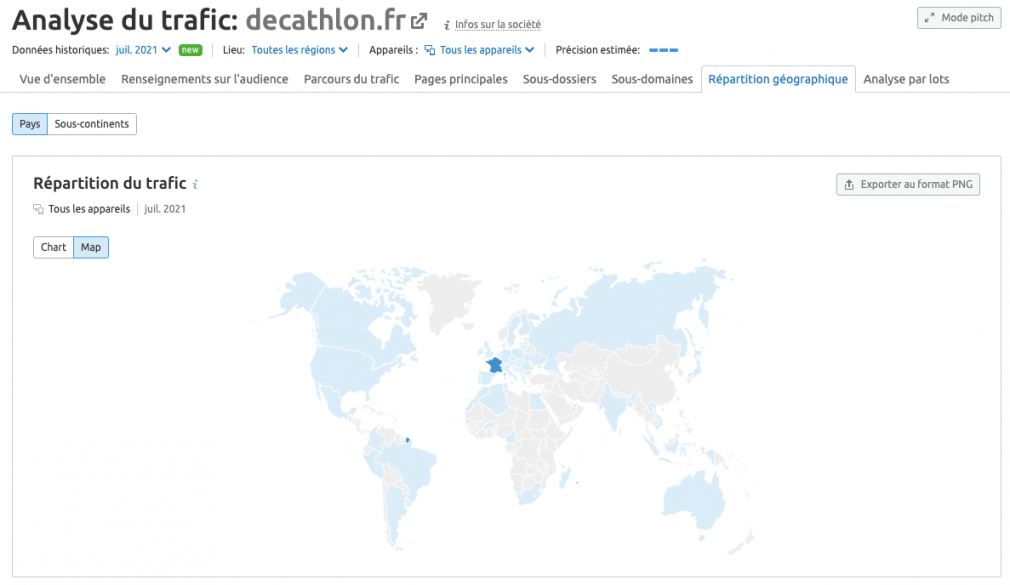
Task: Open Analyse par lots tab
Action: point(906,79)
